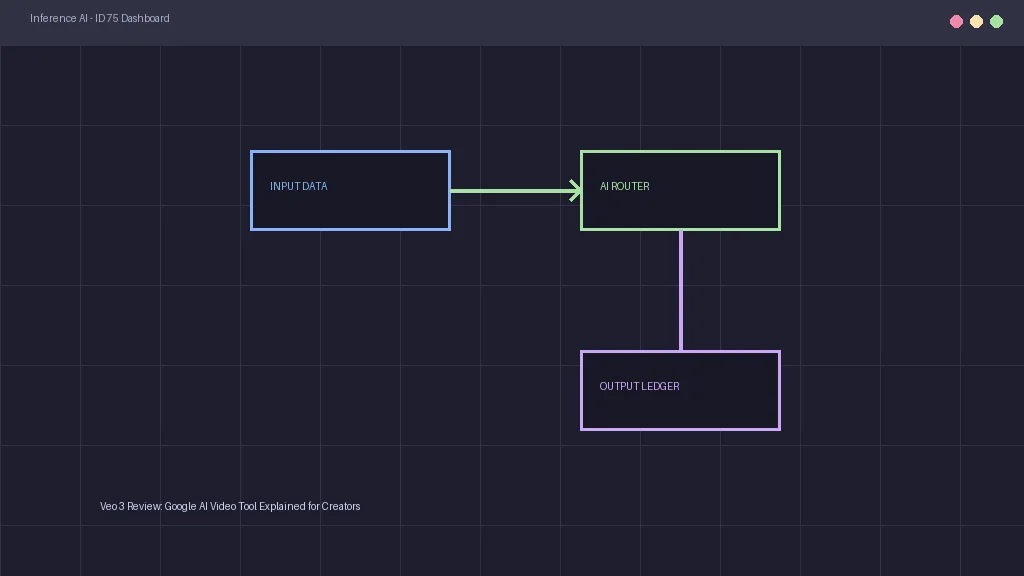This screenshot has width=1024, height=576.
Task: Click the title 'Inference AI - ID 75 Dashboard'
Action: click(100, 18)
